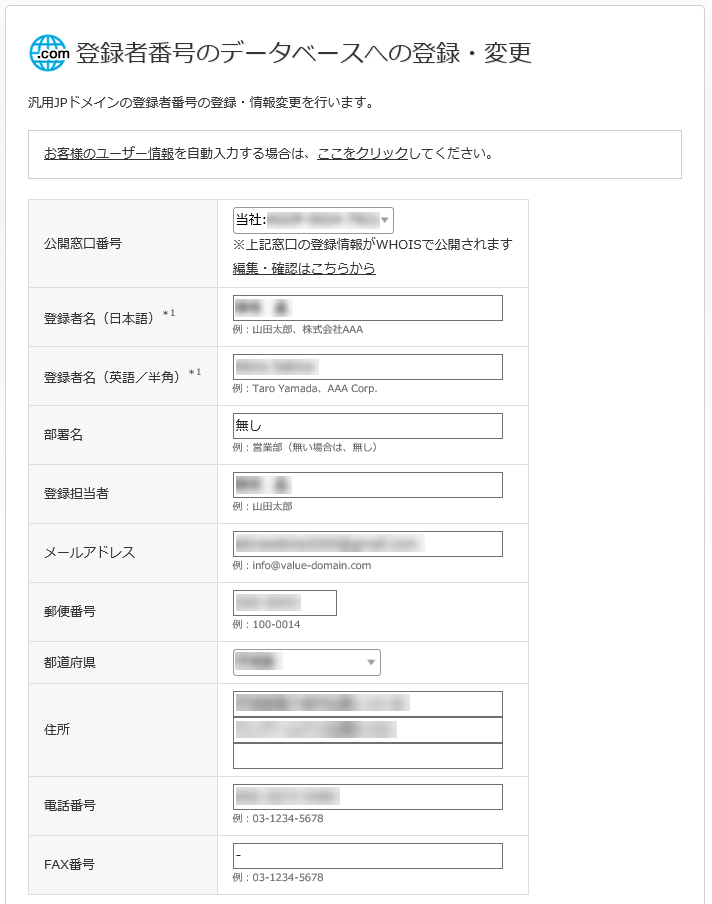Focus the 電話番号 input field
Image resolution: width=712 pixels, height=904 pixels.
(x=367, y=797)
